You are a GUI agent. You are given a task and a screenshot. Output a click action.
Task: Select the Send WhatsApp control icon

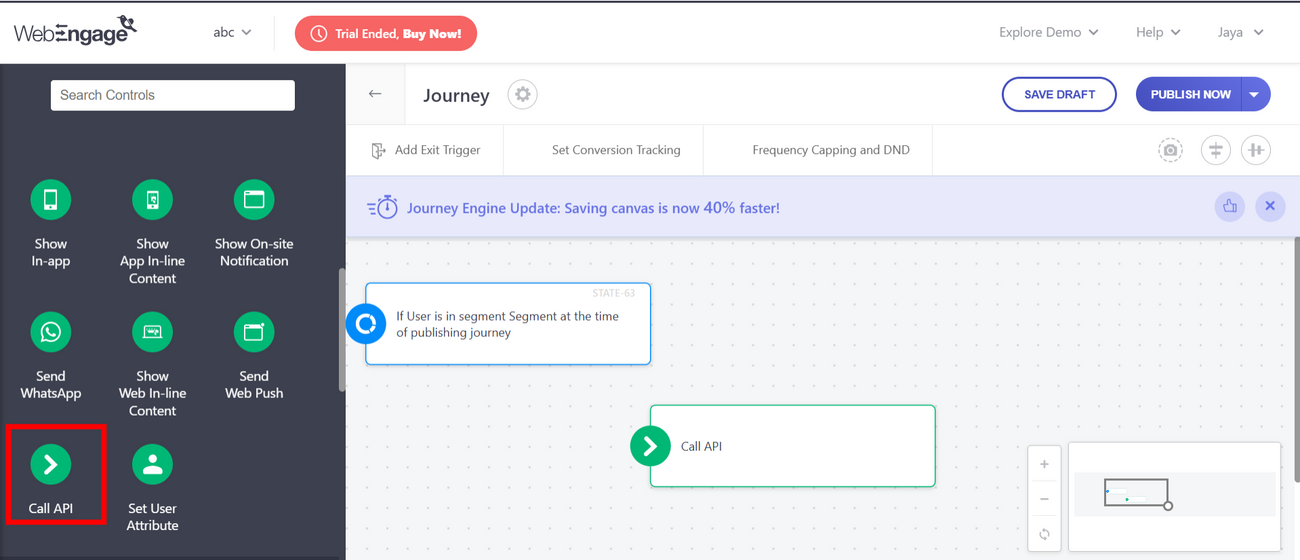(x=51, y=332)
